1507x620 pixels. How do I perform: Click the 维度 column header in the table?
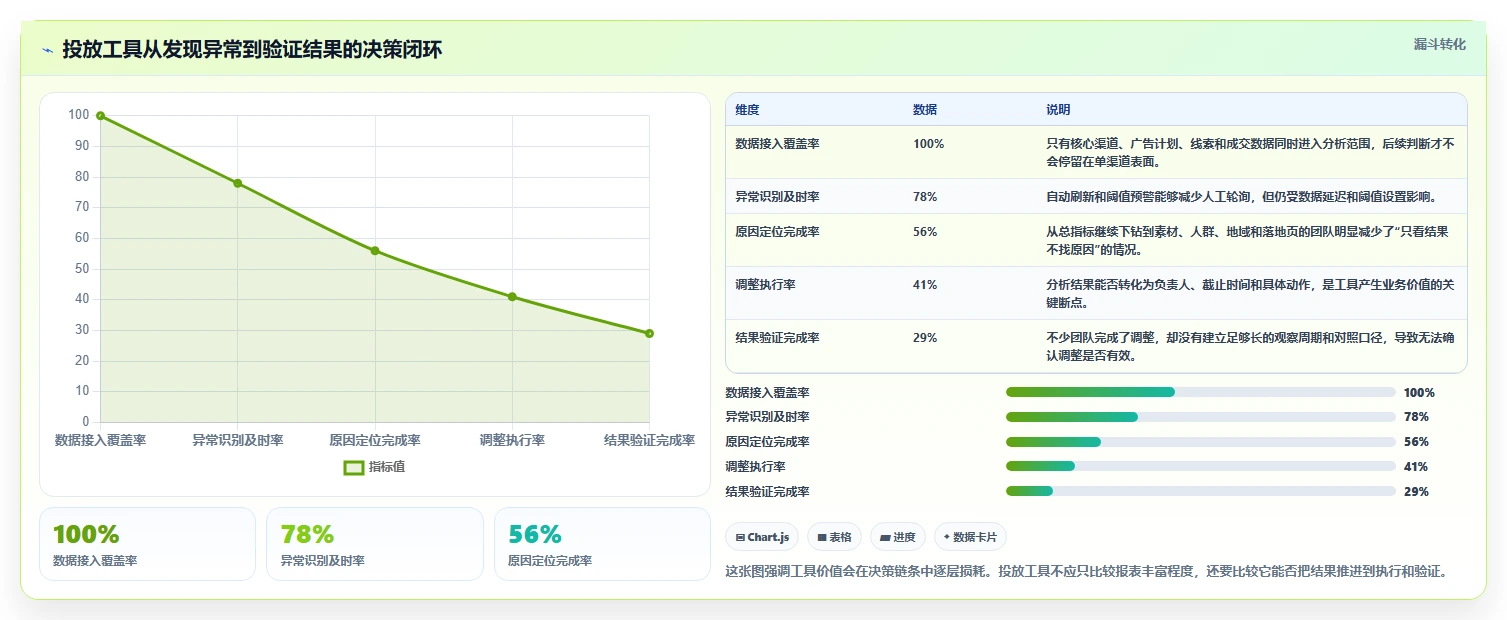coord(747,110)
